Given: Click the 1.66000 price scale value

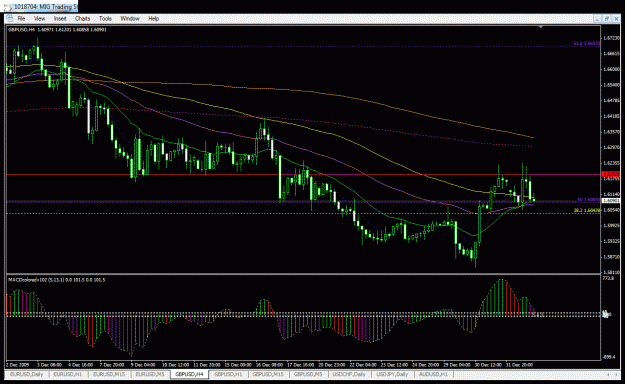Looking at the screenshot, I should (x=611, y=69).
